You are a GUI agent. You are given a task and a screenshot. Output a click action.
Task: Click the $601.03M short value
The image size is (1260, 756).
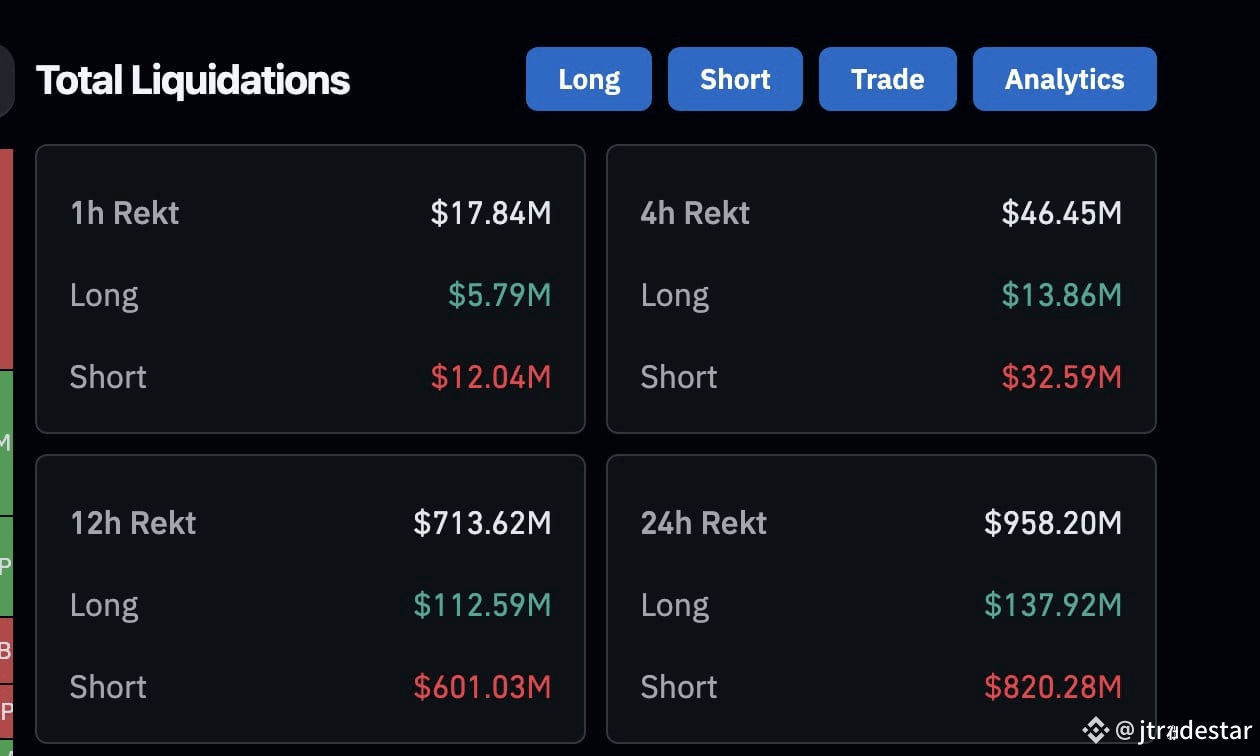point(482,687)
